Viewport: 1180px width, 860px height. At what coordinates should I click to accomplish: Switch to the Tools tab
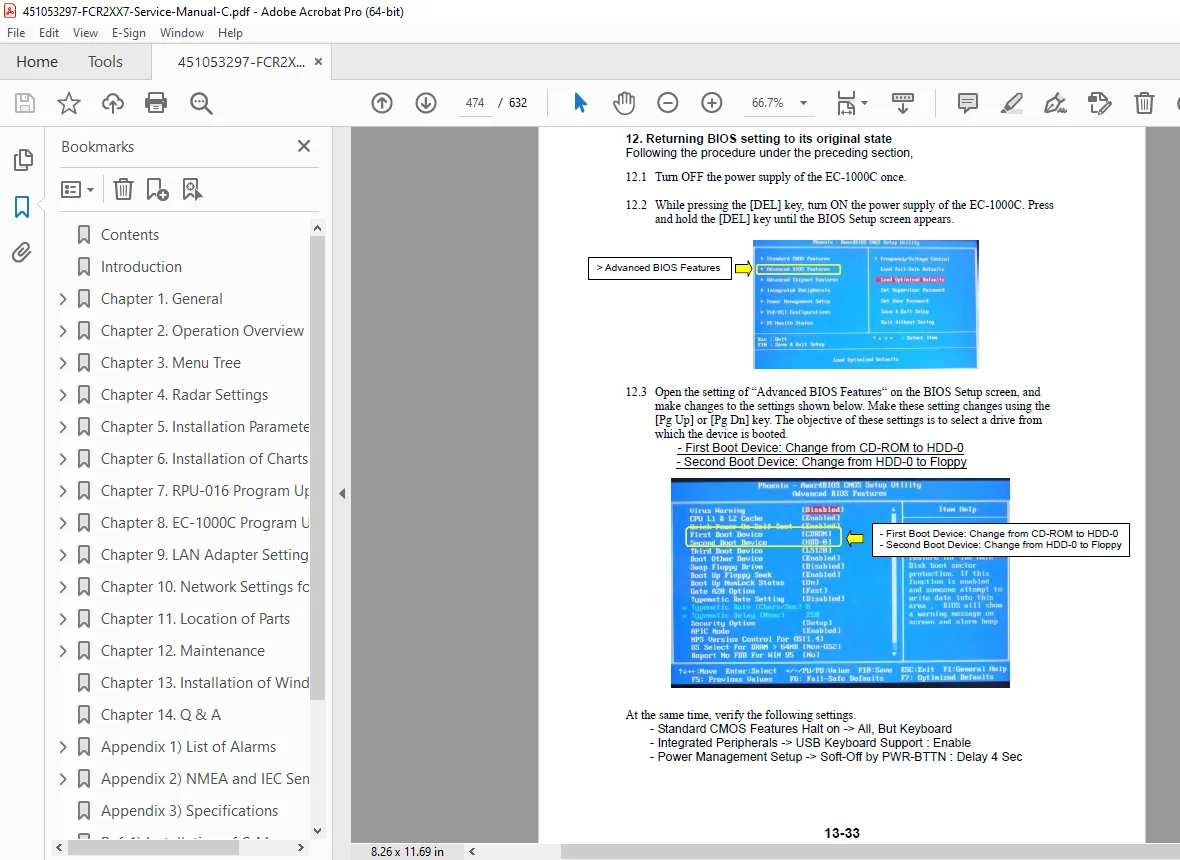(x=105, y=62)
